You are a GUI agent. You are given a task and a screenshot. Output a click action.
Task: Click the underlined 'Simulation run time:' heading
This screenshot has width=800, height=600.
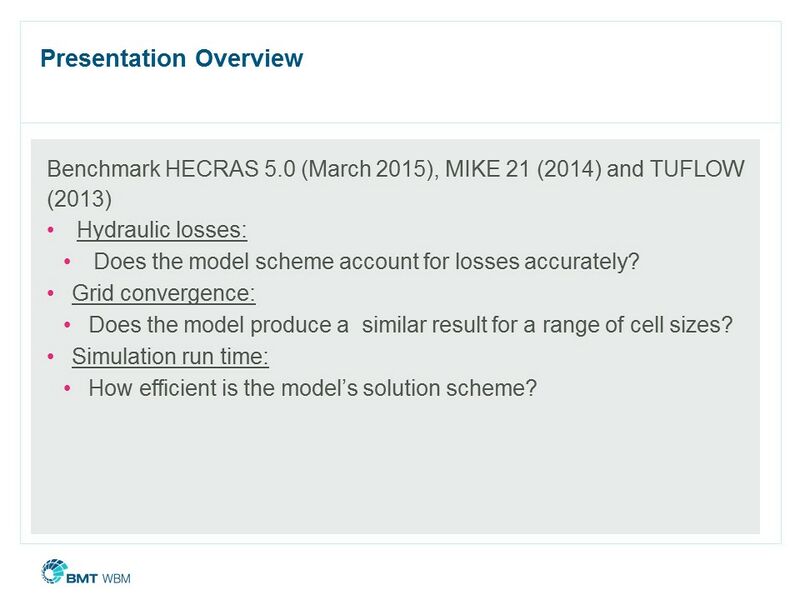170,356
